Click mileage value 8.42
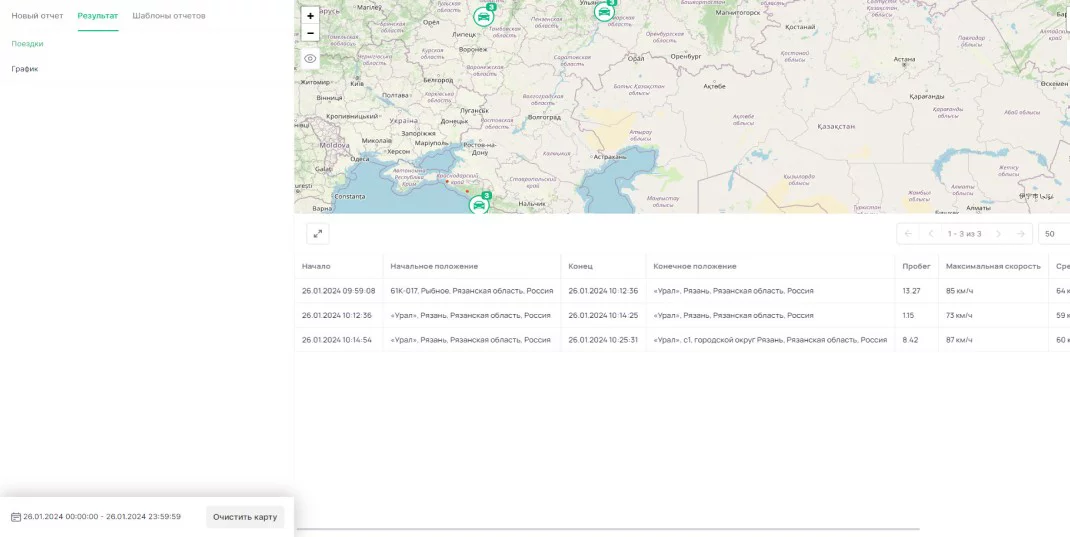The image size is (1070, 537). point(910,340)
